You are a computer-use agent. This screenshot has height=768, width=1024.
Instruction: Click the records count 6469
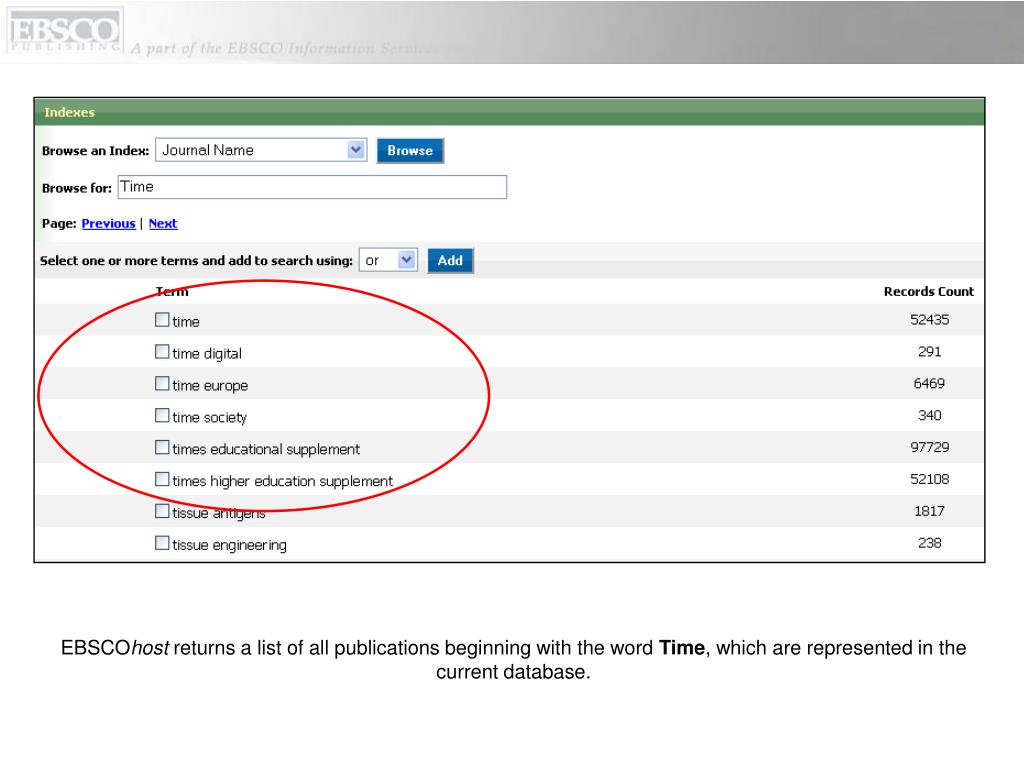tap(929, 384)
